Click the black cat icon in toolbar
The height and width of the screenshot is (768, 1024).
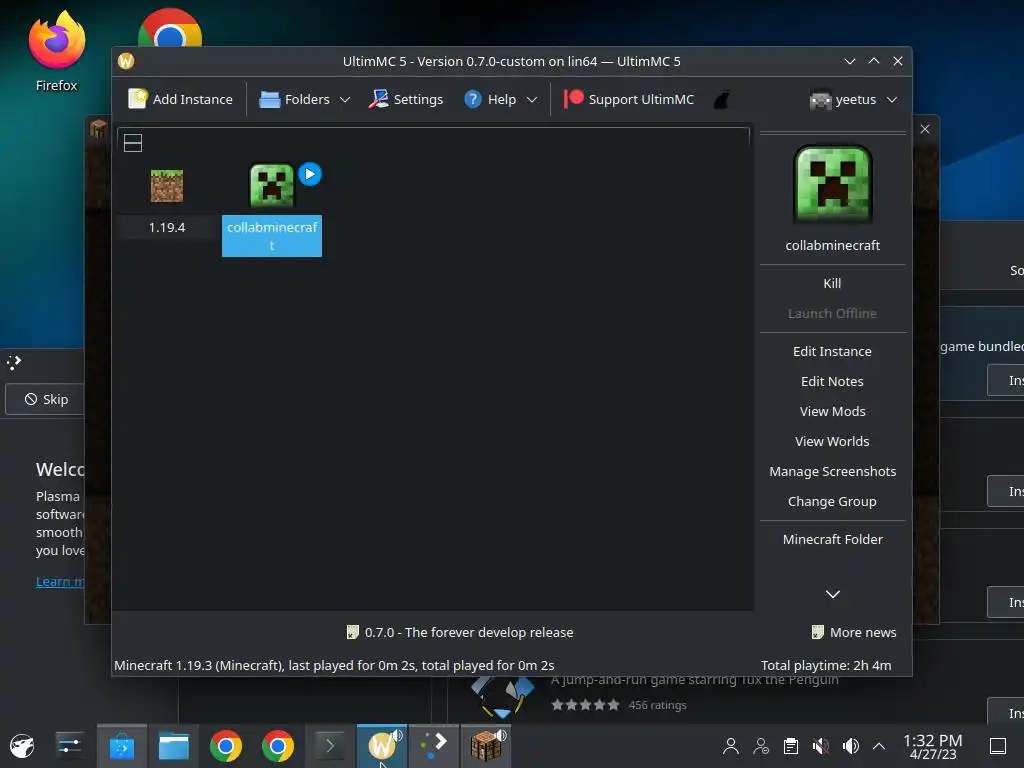tap(722, 100)
